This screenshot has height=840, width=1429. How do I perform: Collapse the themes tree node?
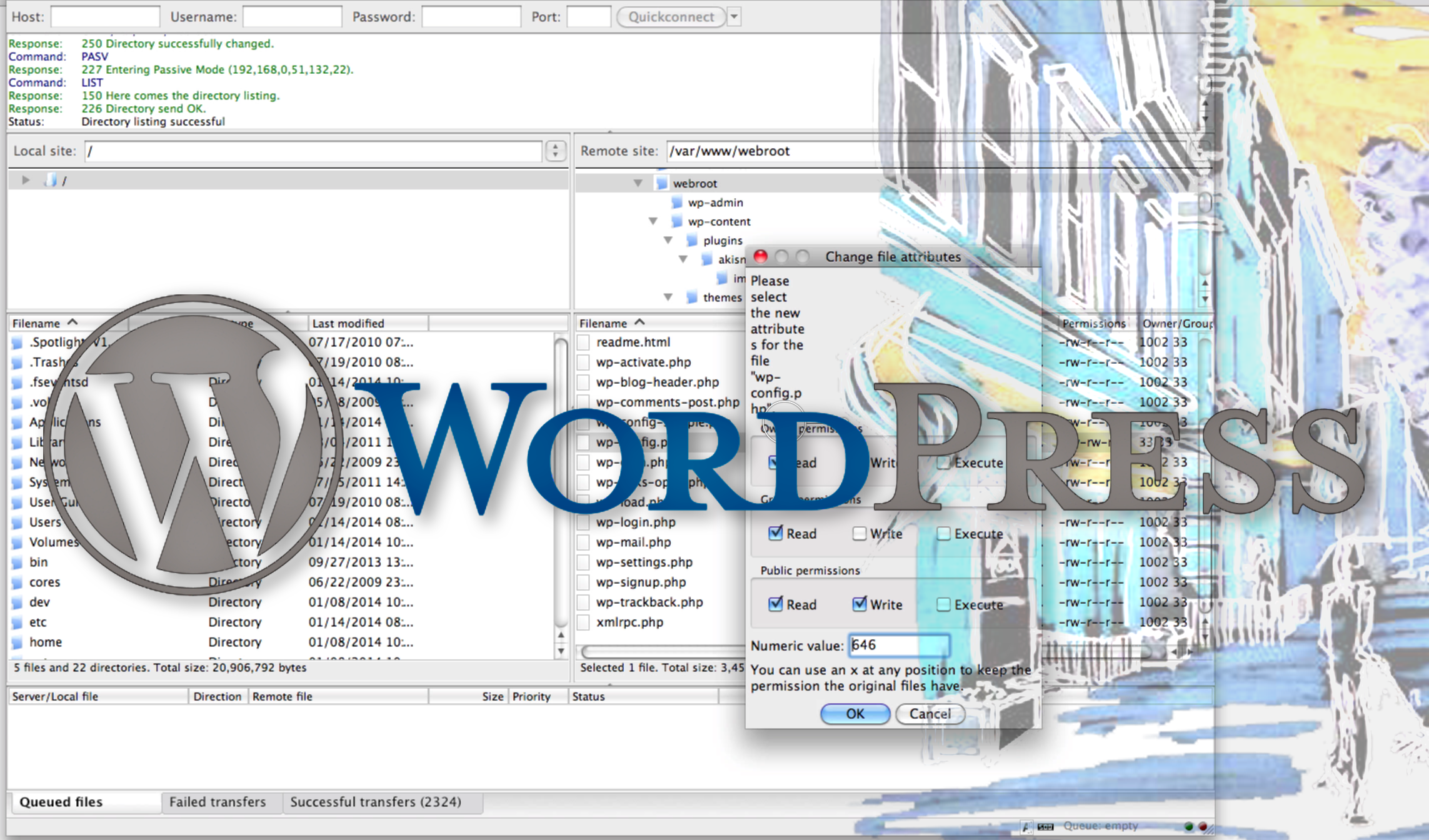click(x=668, y=297)
